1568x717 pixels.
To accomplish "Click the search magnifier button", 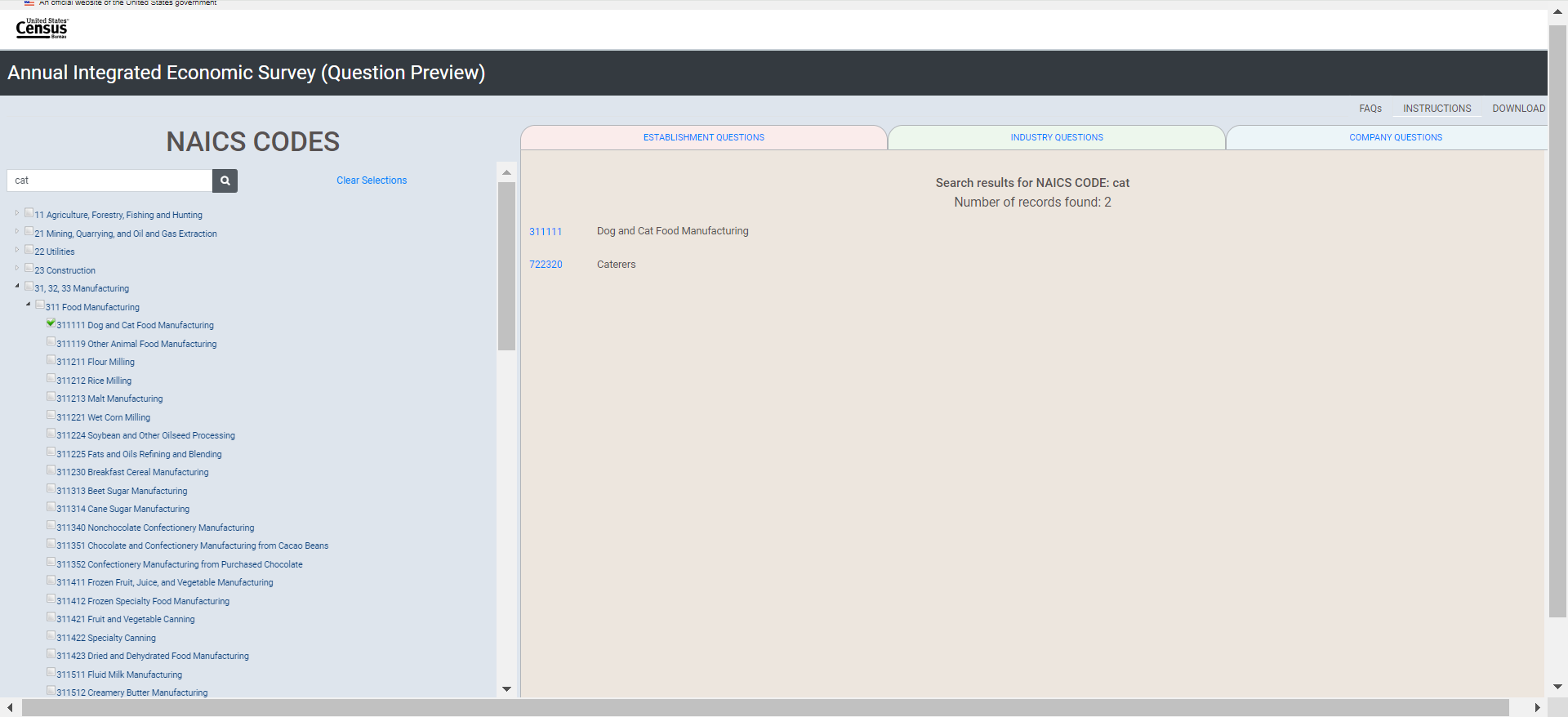I will pyautogui.click(x=225, y=180).
